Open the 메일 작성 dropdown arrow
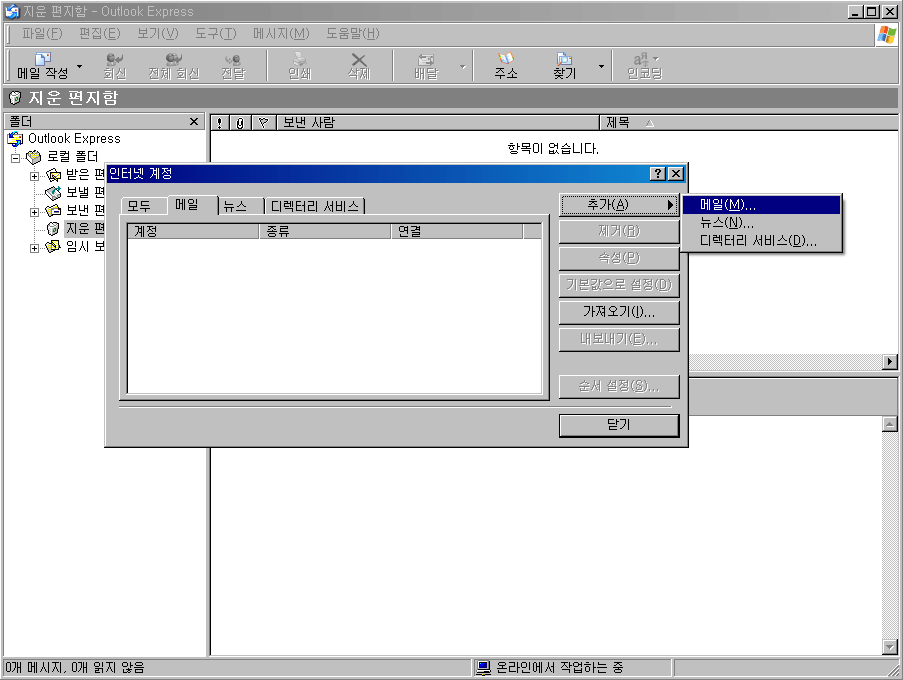 pos(79,66)
